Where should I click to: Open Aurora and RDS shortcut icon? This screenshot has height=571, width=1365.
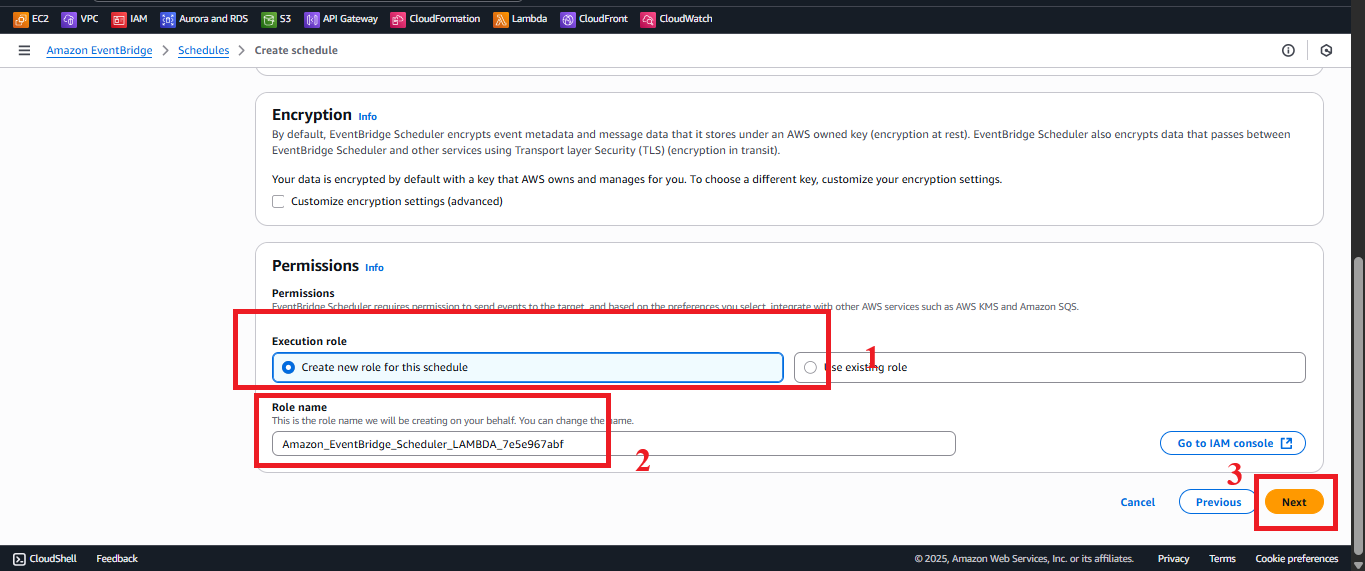pos(168,19)
